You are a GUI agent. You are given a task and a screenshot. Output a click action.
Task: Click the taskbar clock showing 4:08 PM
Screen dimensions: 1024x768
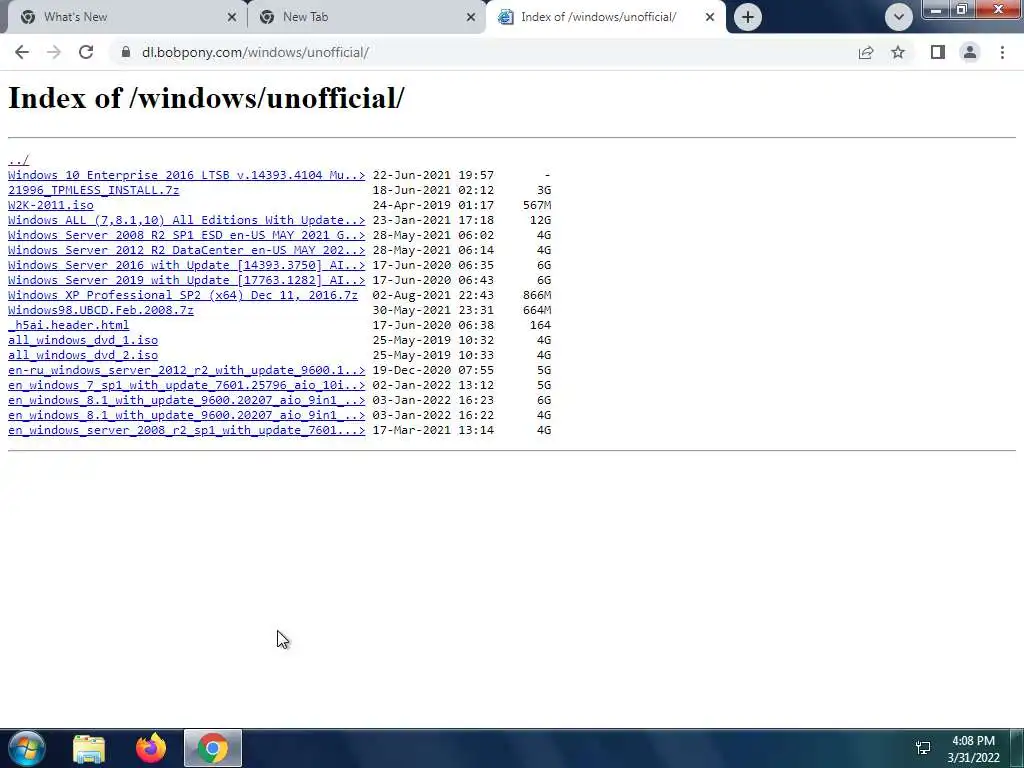tap(973, 741)
